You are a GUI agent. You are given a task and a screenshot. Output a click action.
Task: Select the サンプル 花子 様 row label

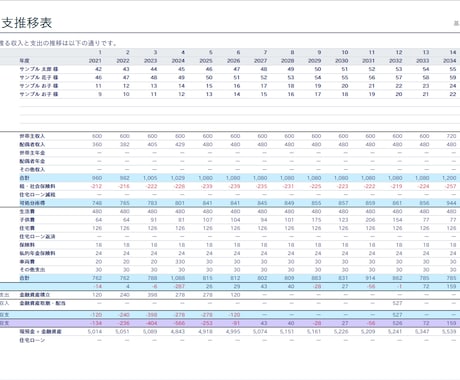tap(39, 77)
